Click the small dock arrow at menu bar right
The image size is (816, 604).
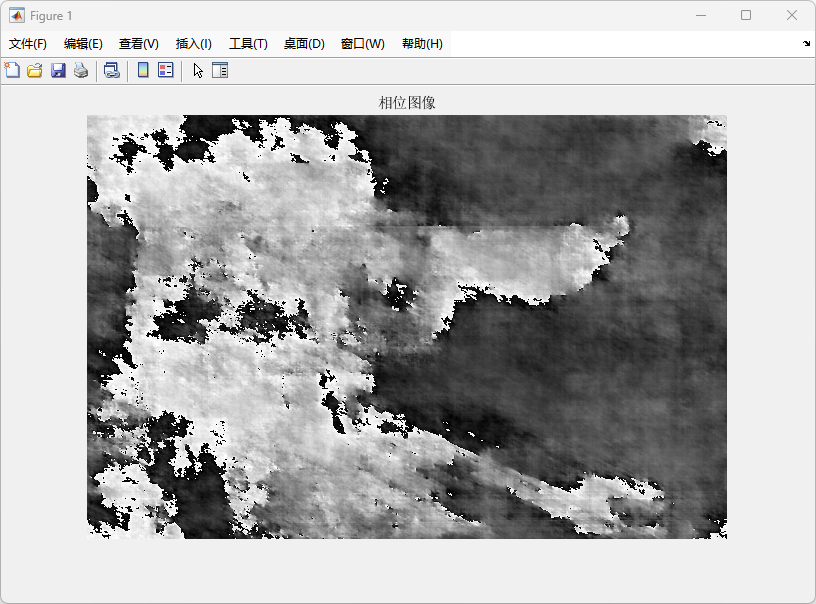coord(806,44)
